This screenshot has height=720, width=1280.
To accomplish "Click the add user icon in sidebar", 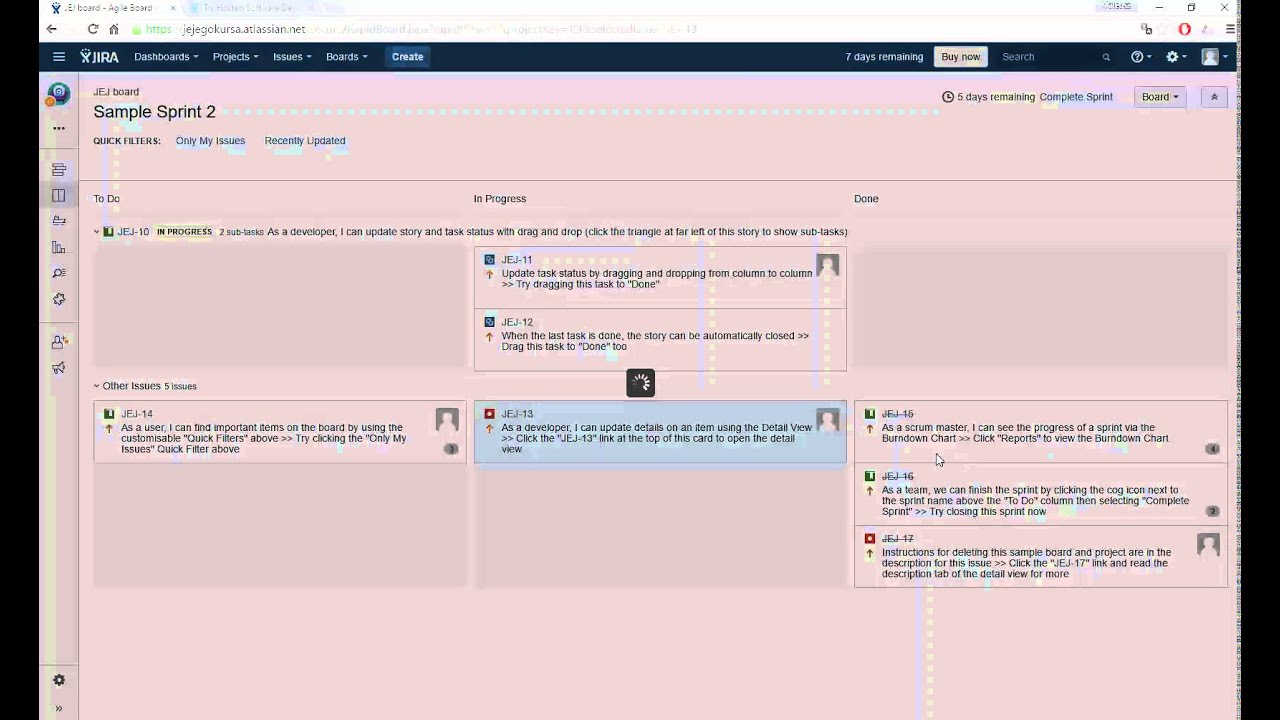I will pos(59,342).
